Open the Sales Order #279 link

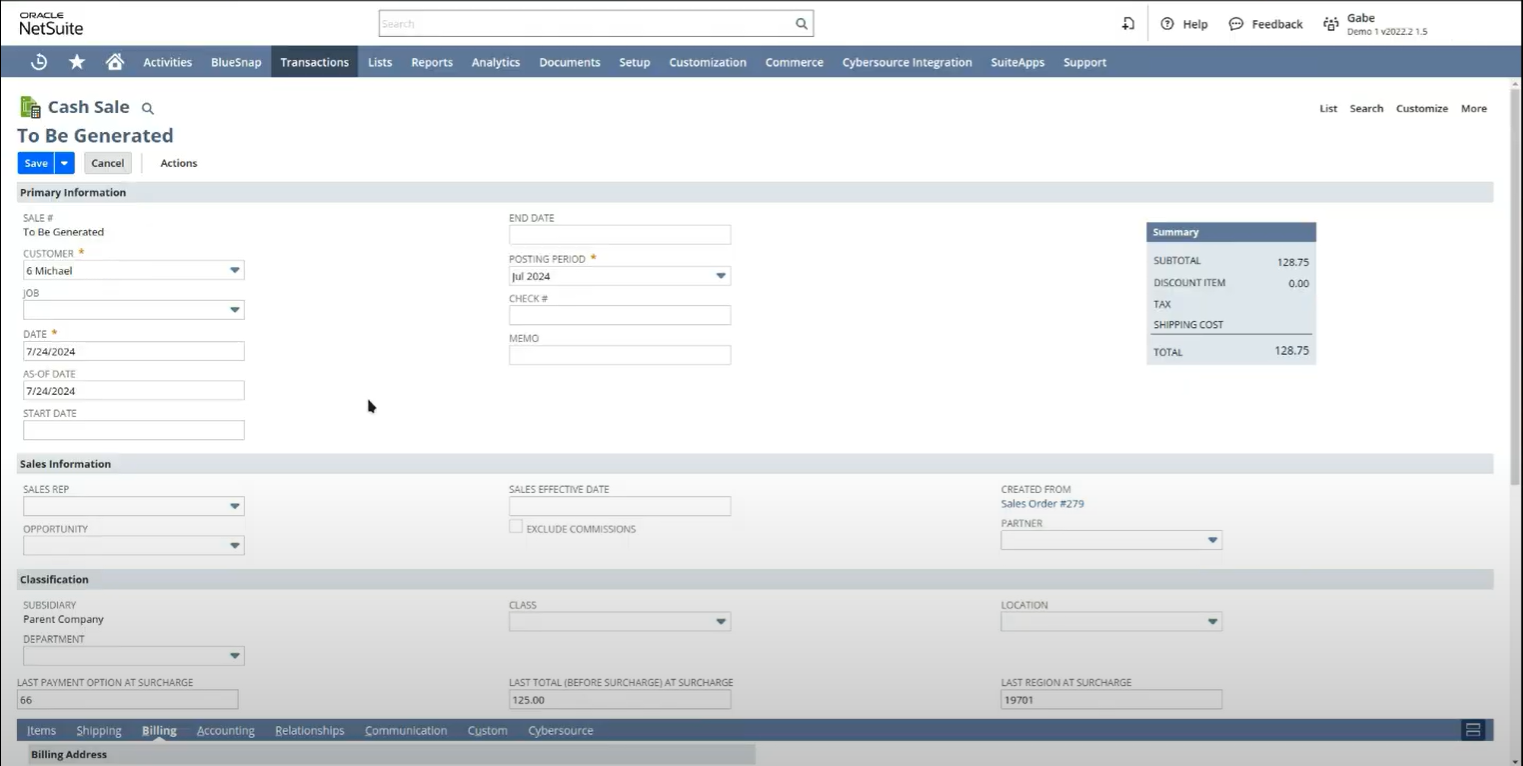1042,504
